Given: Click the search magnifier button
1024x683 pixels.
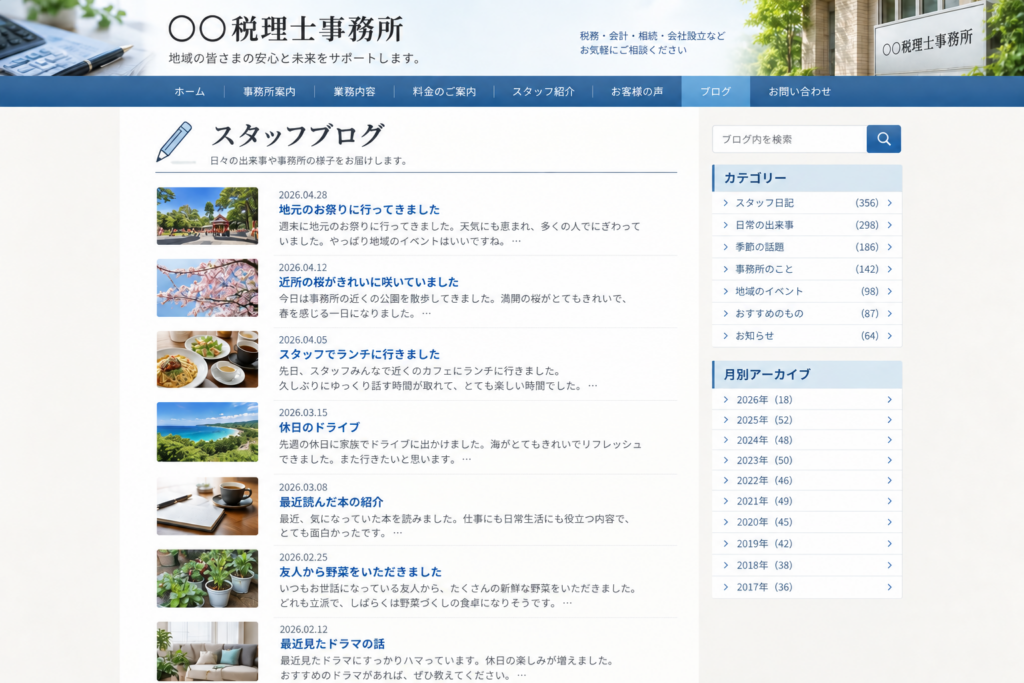Looking at the screenshot, I should (x=884, y=139).
